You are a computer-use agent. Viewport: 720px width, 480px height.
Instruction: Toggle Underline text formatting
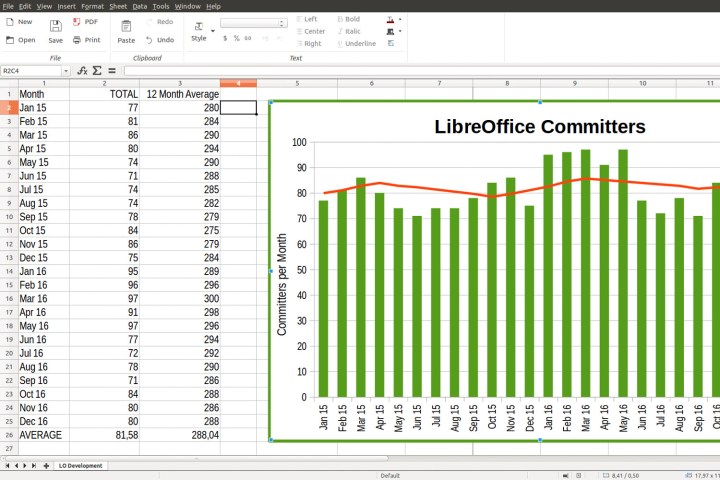tap(357, 43)
